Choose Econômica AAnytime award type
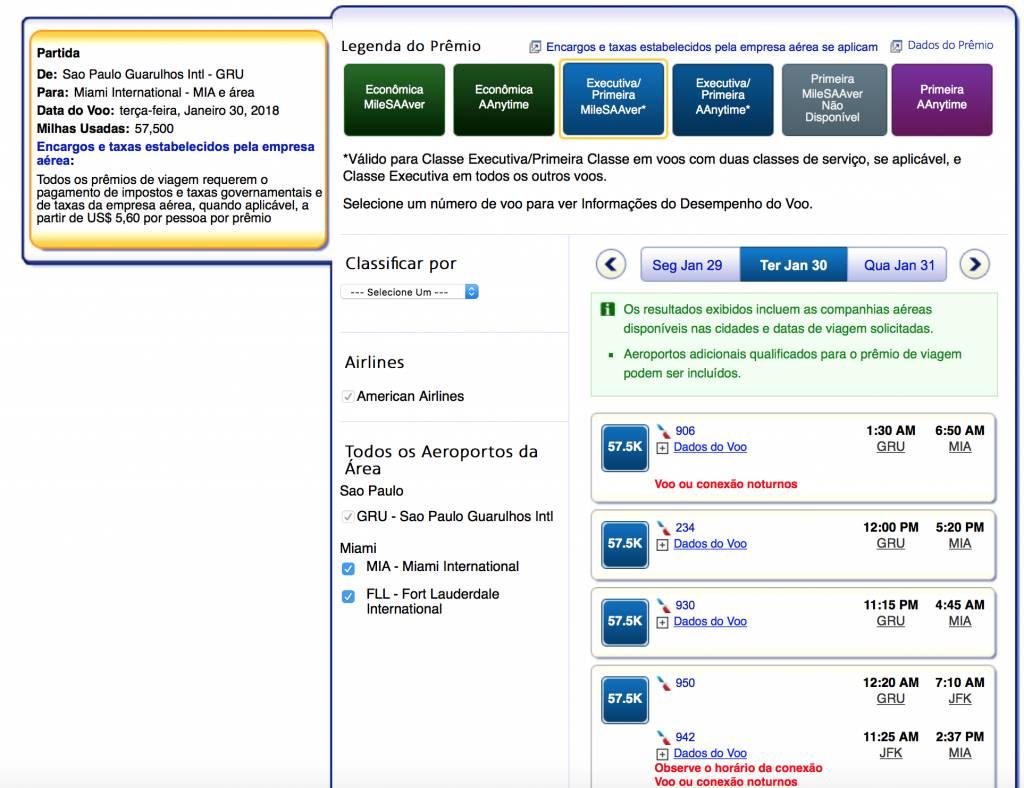The height and width of the screenshot is (788, 1024). pos(504,99)
